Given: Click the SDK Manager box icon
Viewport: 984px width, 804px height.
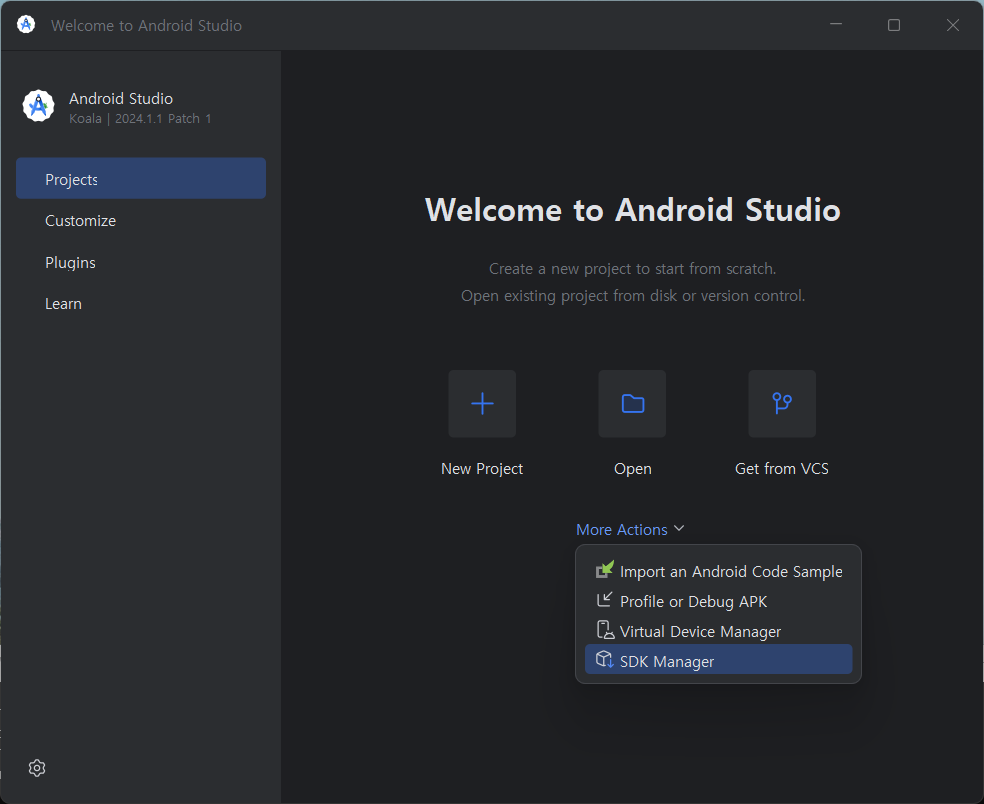Looking at the screenshot, I should click(x=604, y=660).
